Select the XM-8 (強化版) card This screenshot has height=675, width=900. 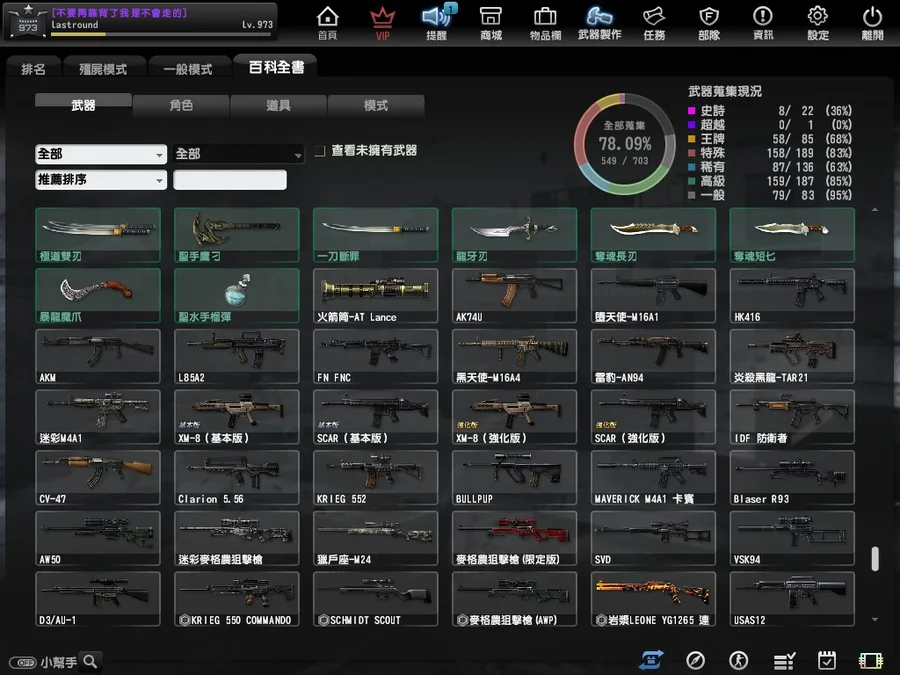pos(514,417)
